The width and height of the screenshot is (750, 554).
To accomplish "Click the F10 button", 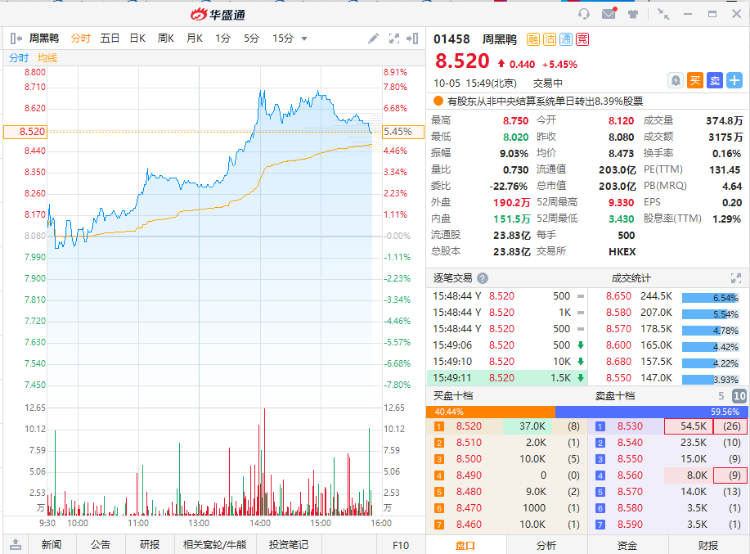I will (x=400, y=545).
